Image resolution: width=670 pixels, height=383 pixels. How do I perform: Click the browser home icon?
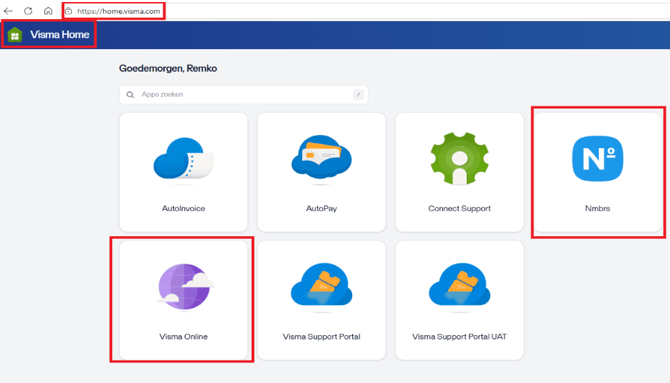click(x=48, y=11)
